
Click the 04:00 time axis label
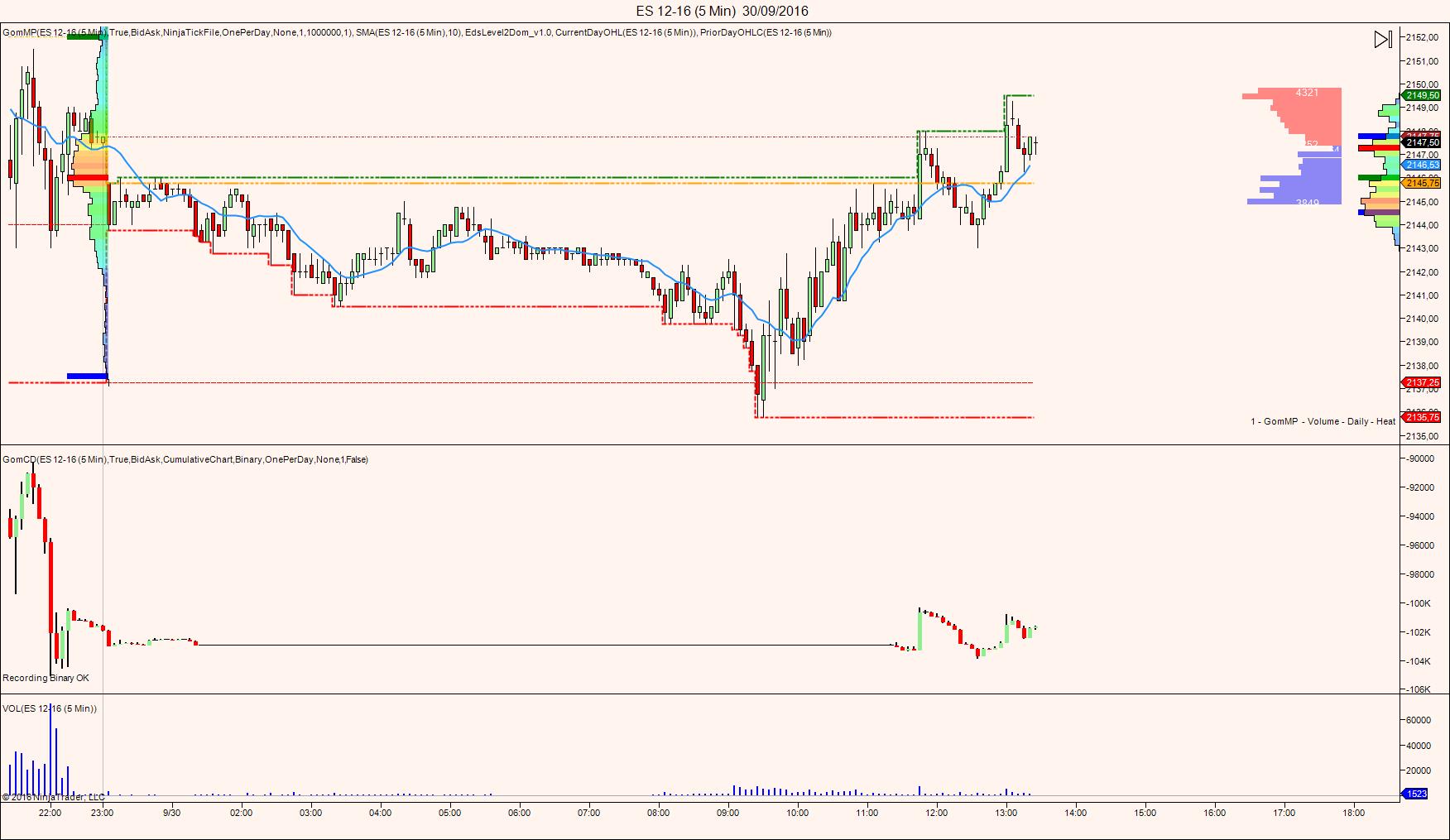pyautogui.click(x=381, y=813)
